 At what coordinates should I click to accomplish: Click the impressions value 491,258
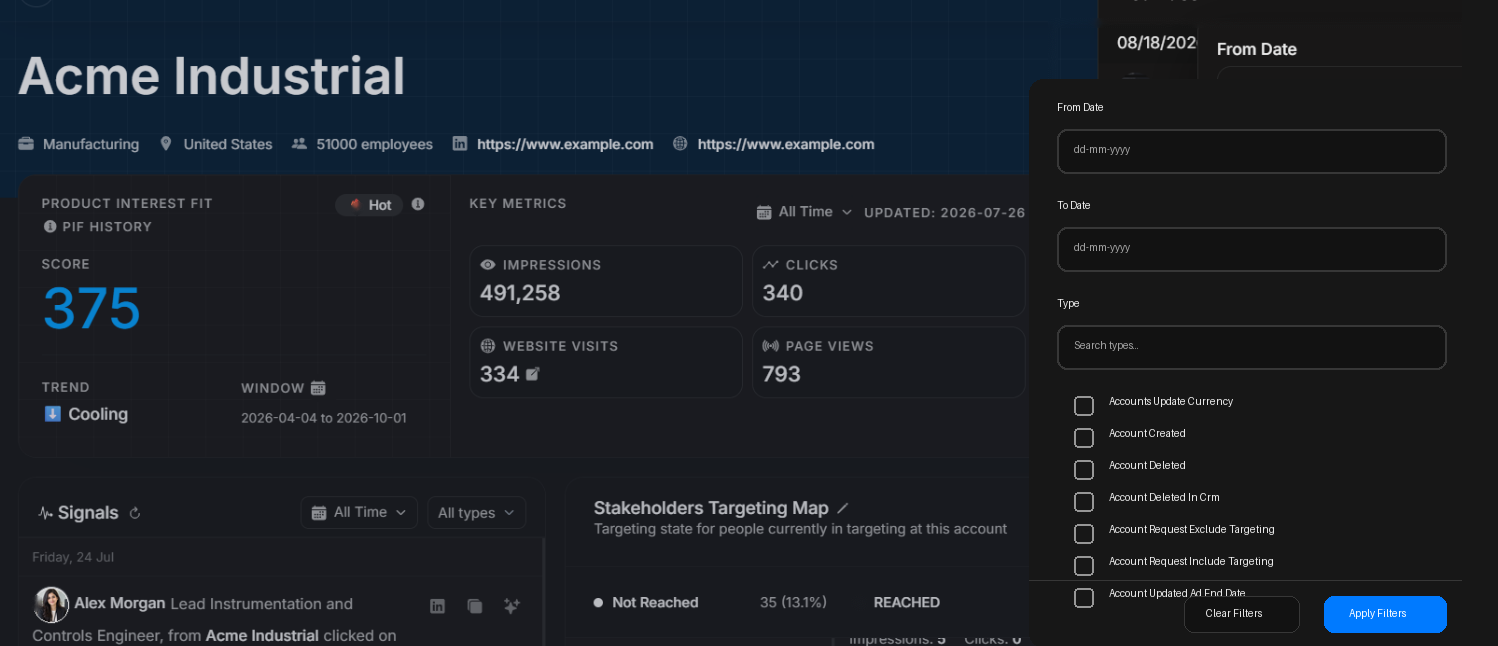tap(520, 293)
